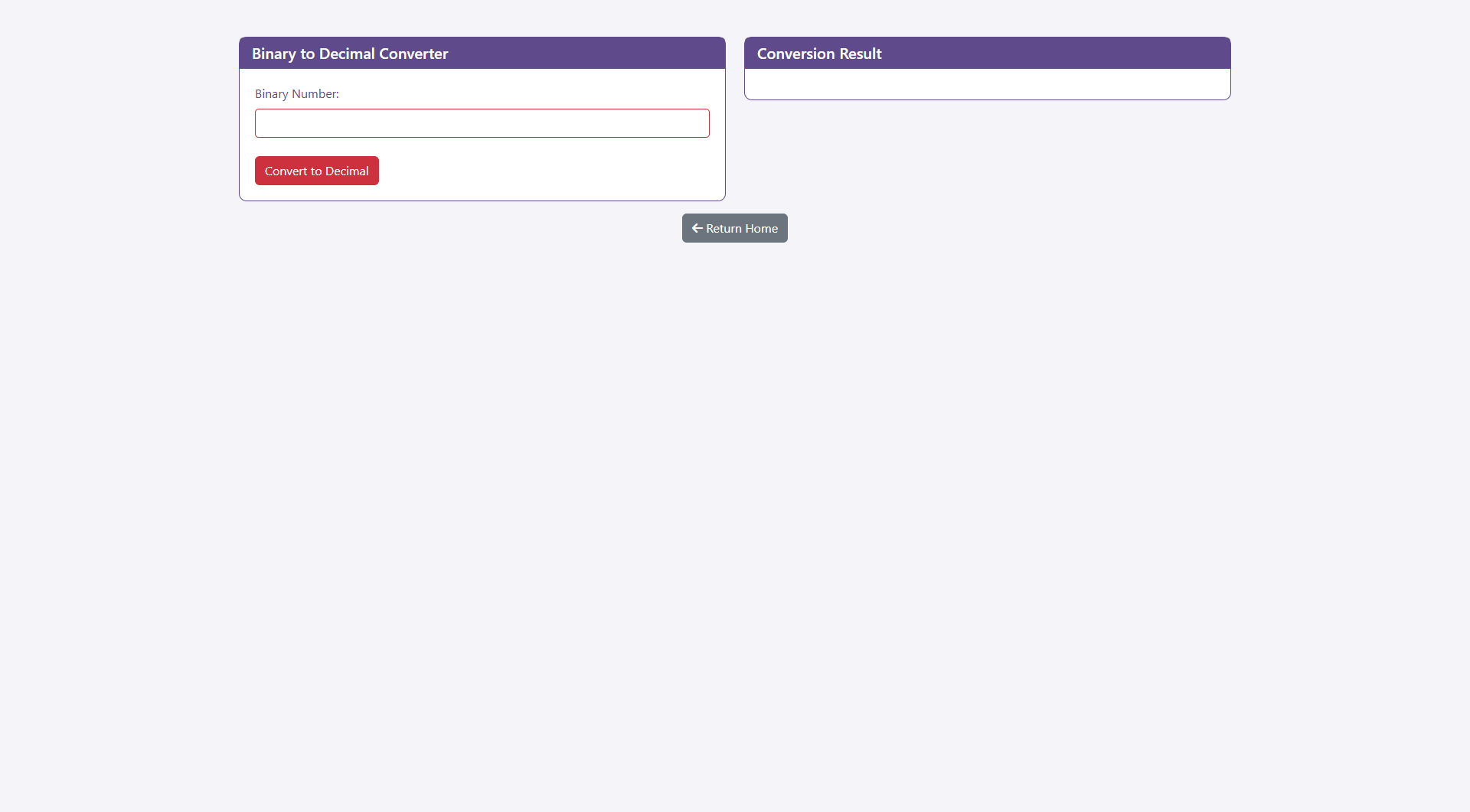Focus the Binary Number input field
1470x812 pixels.
(x=482, y=123)
